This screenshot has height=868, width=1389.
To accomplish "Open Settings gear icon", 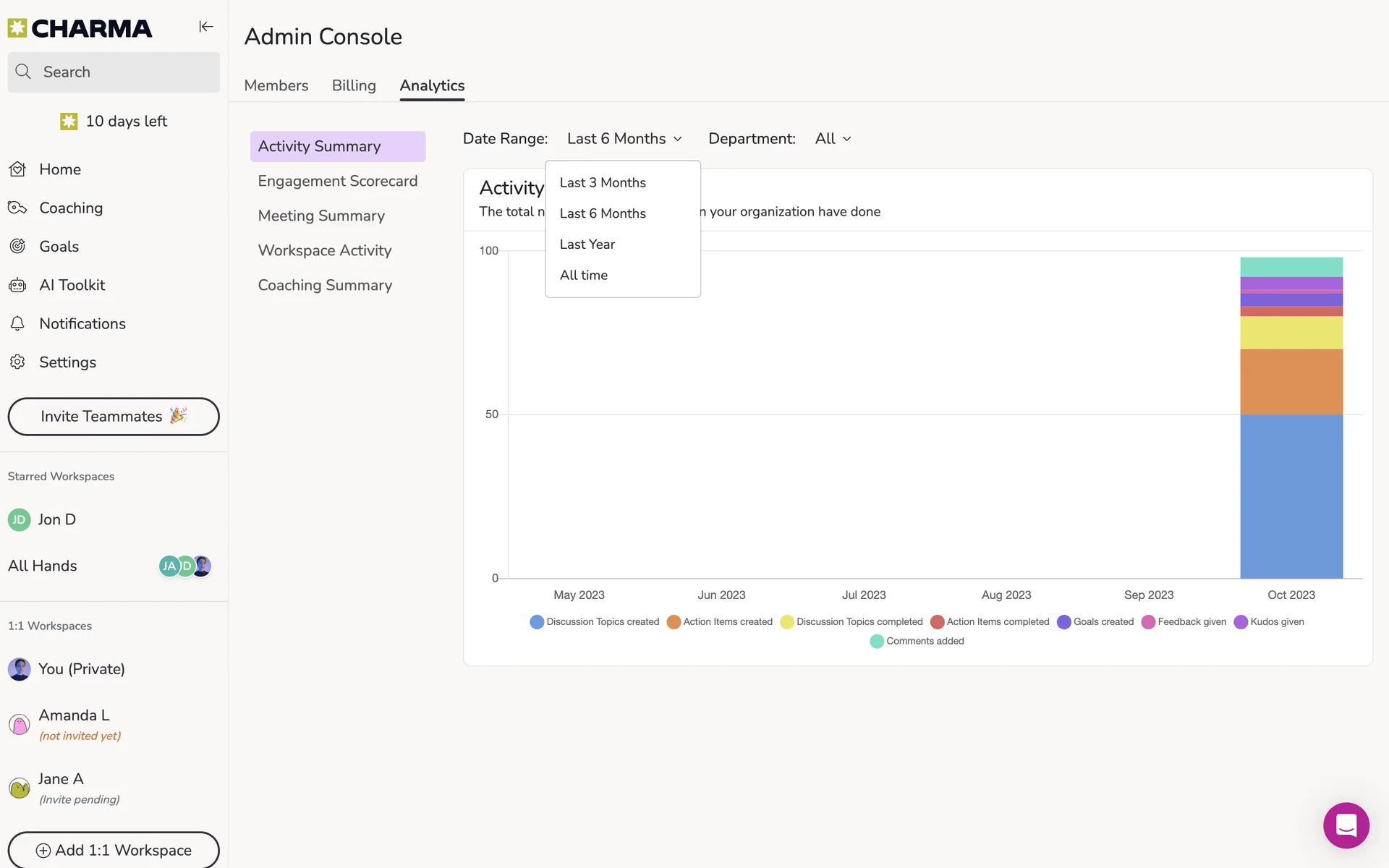I will [x=18, y=362].
